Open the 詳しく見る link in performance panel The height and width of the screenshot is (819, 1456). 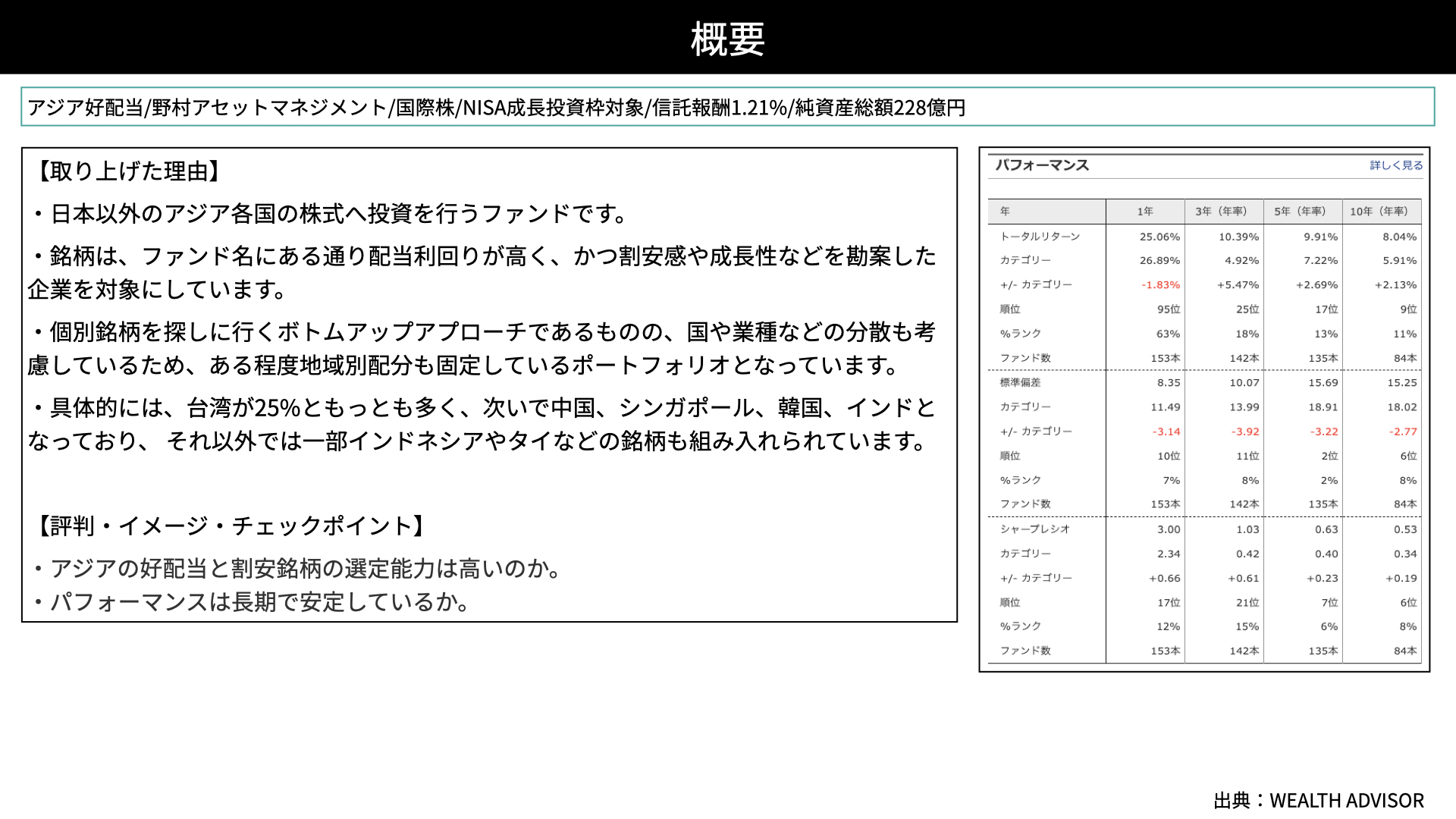pos(1396,165)
